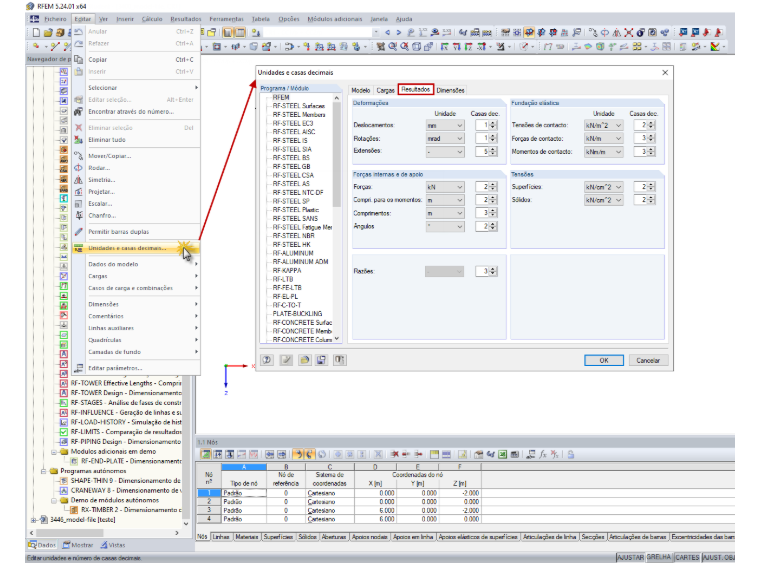Open the Mostrar navigator tab
The image size is (760, 563).
pyautogui.click(x=78, y=545)
